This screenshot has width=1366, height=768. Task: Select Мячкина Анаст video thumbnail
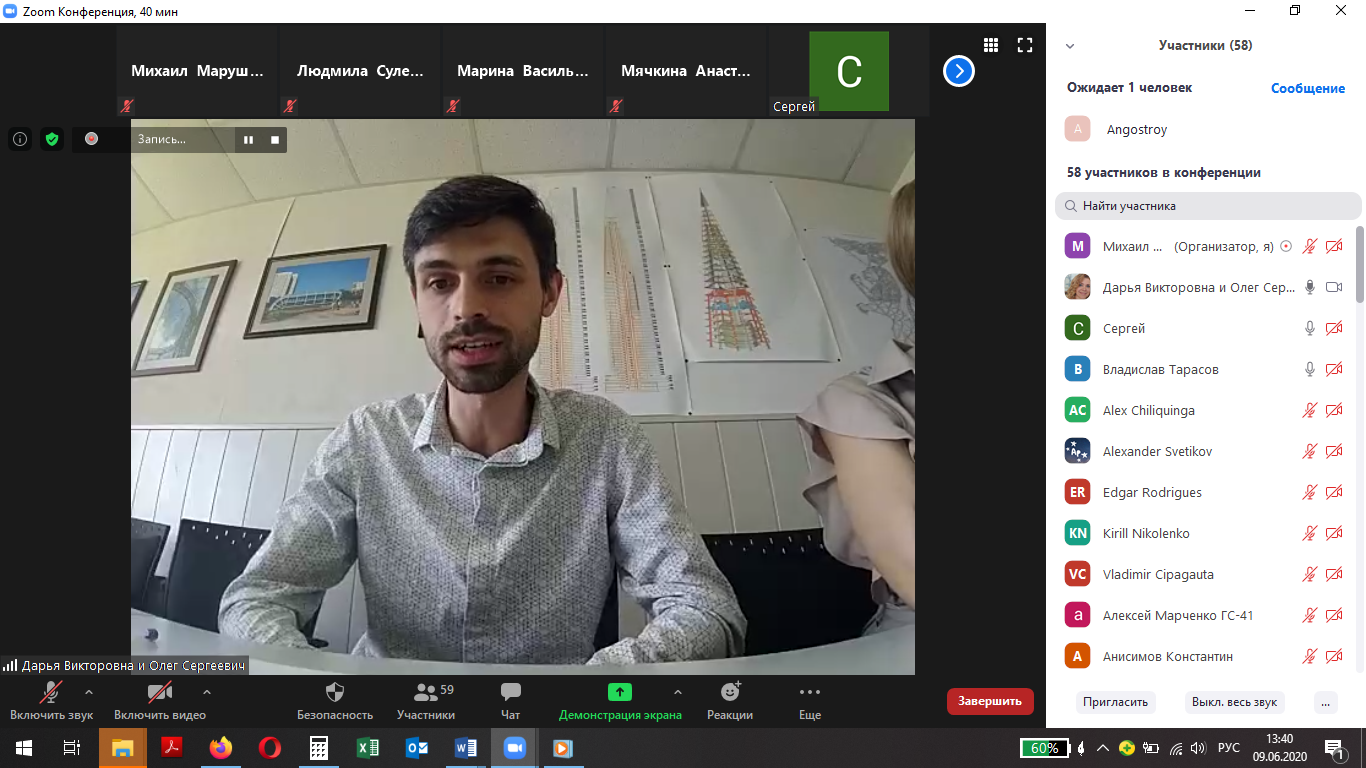[x=686, y=71]
